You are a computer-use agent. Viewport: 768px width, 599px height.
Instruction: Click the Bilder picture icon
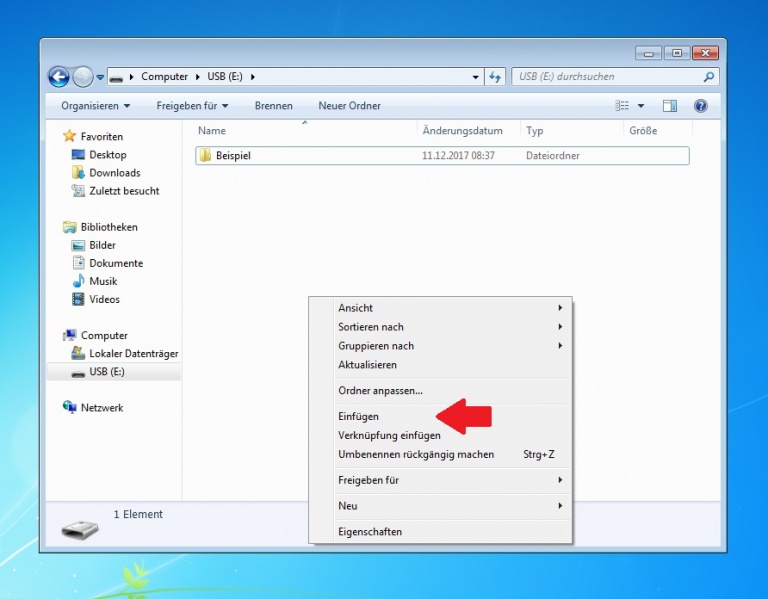[x=78, y=245]
